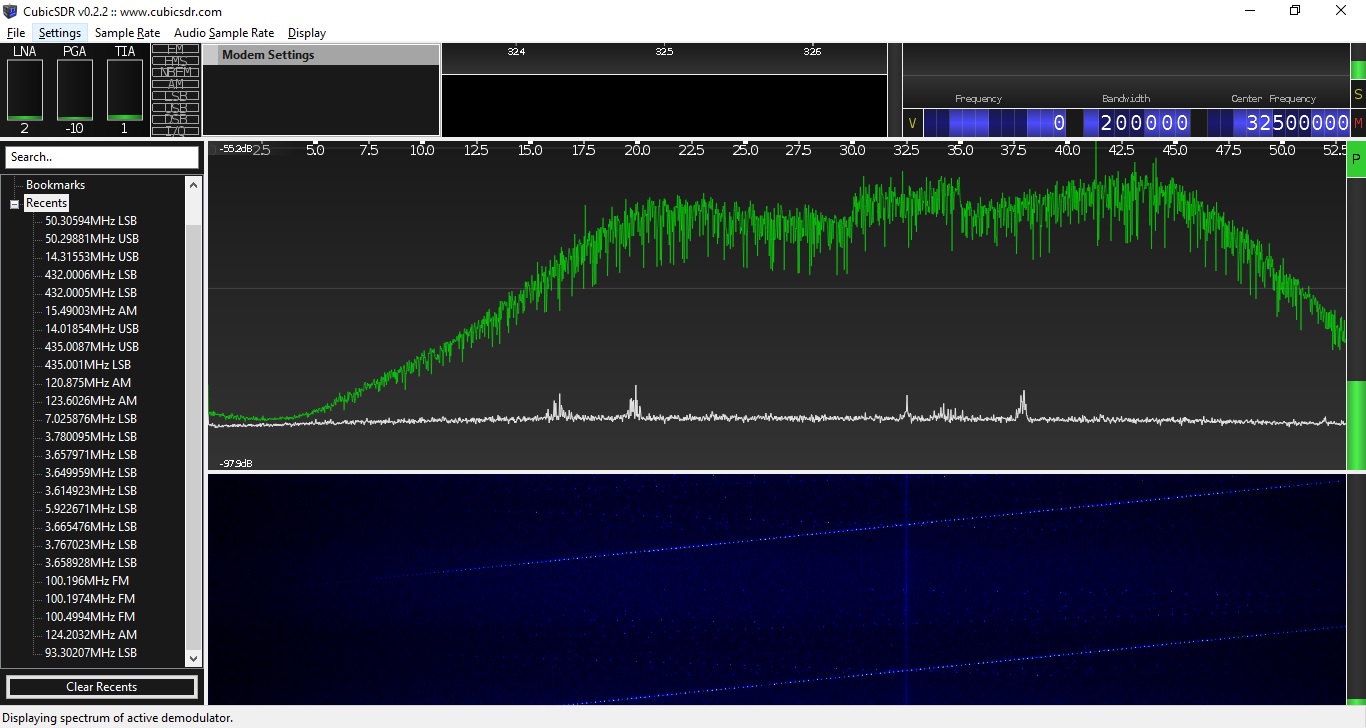Screen dimensions: 1366x728
Task: Click the recents list scroll-down arrow
Action: click(194, 659)
